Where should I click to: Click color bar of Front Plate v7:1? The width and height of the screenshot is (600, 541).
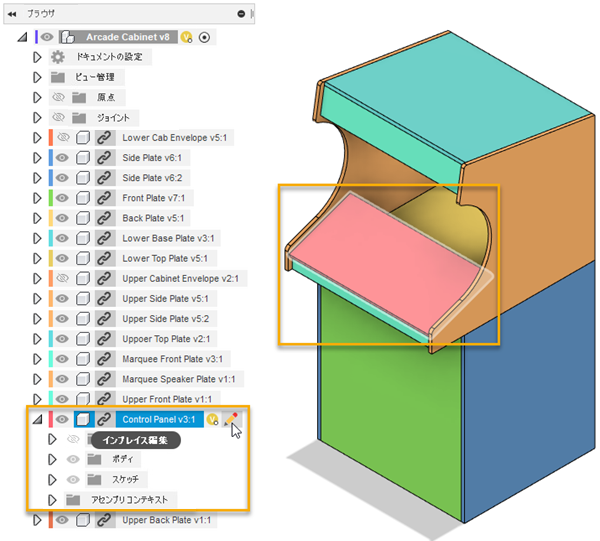51,198
